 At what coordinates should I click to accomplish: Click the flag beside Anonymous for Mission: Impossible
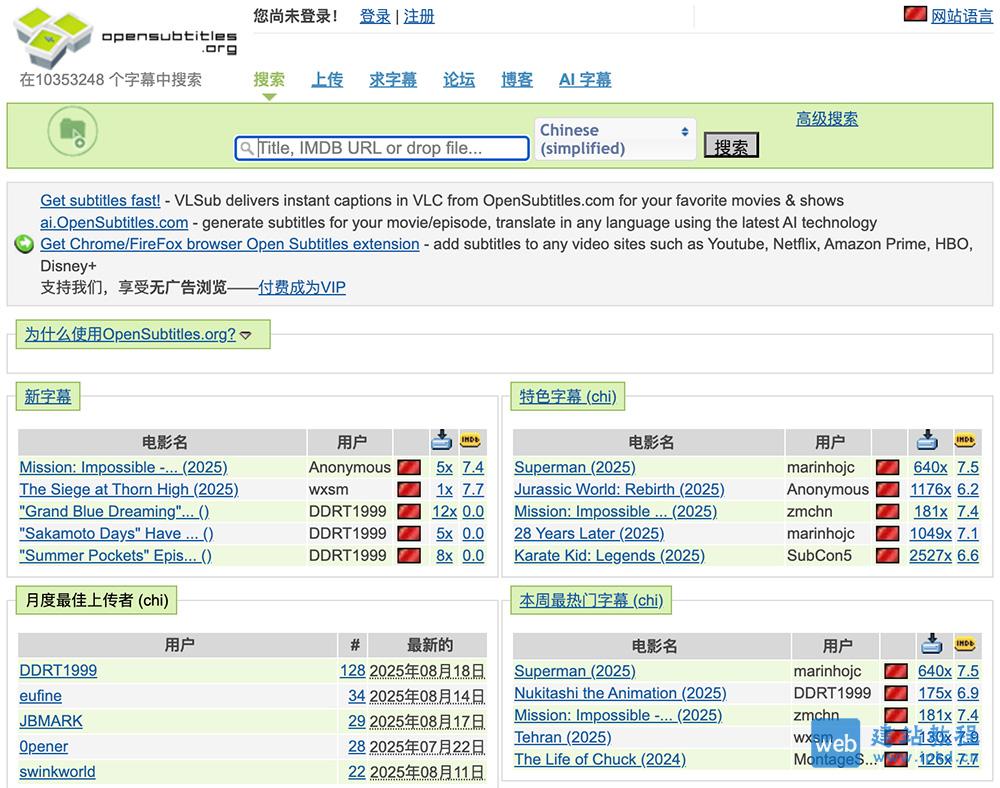click(x=409, y=467)
